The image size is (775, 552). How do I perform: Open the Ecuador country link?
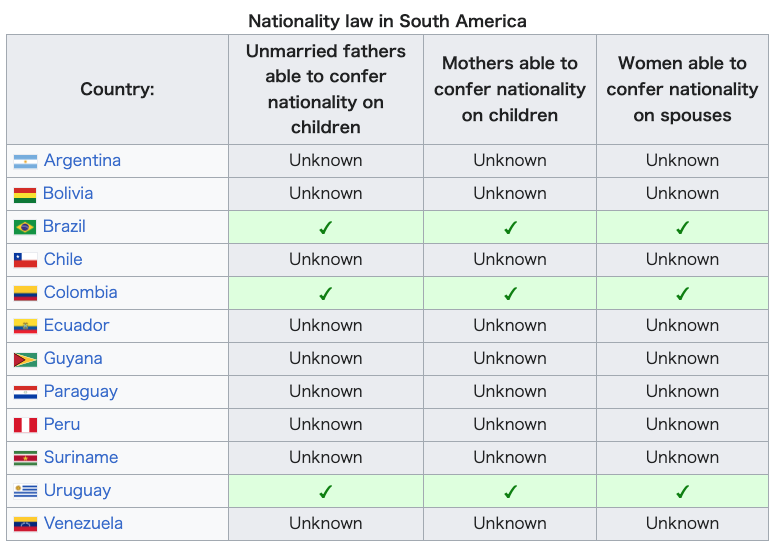click(77, 326)
